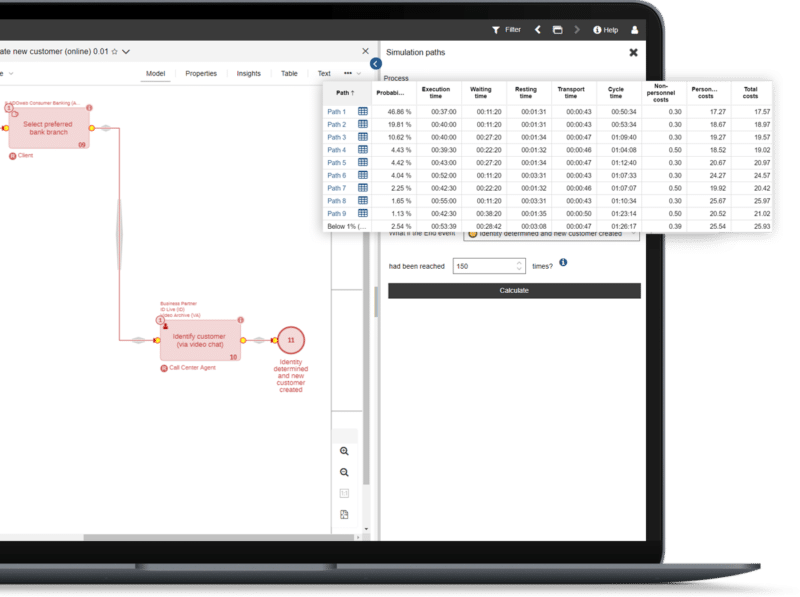Click the info icon beside times field

tap(563, 263)
